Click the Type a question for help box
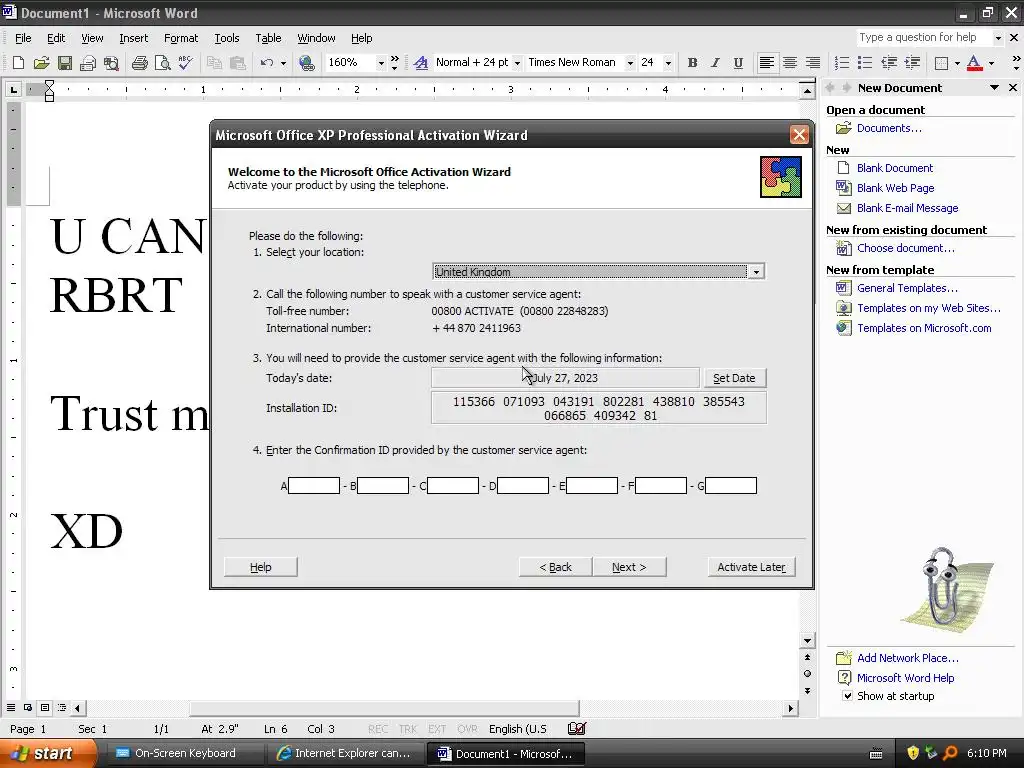The height and width of the screenshot is (768, 1024). click(x=923, y=37)
